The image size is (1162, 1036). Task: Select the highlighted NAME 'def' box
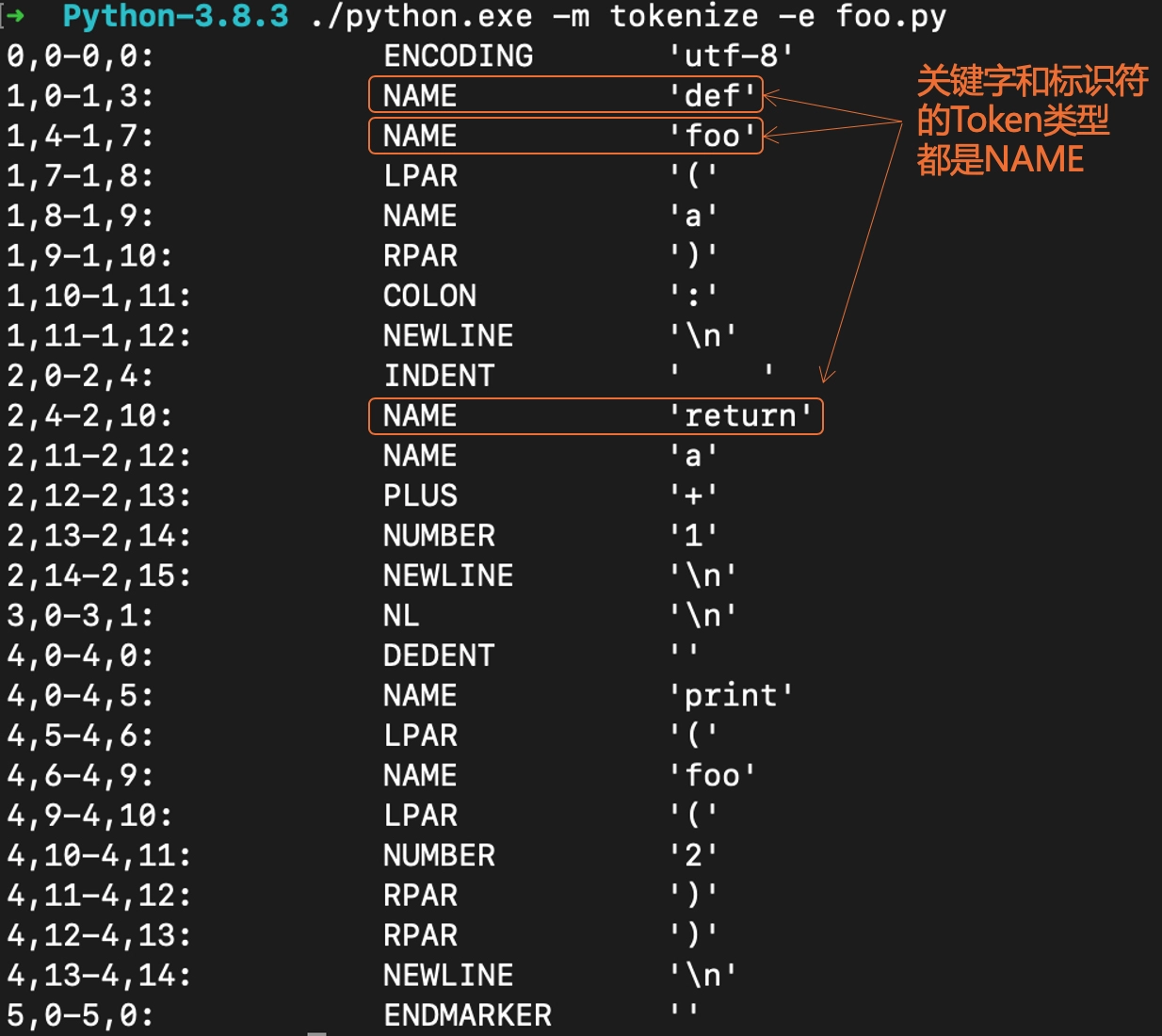(x=565, y=95)
